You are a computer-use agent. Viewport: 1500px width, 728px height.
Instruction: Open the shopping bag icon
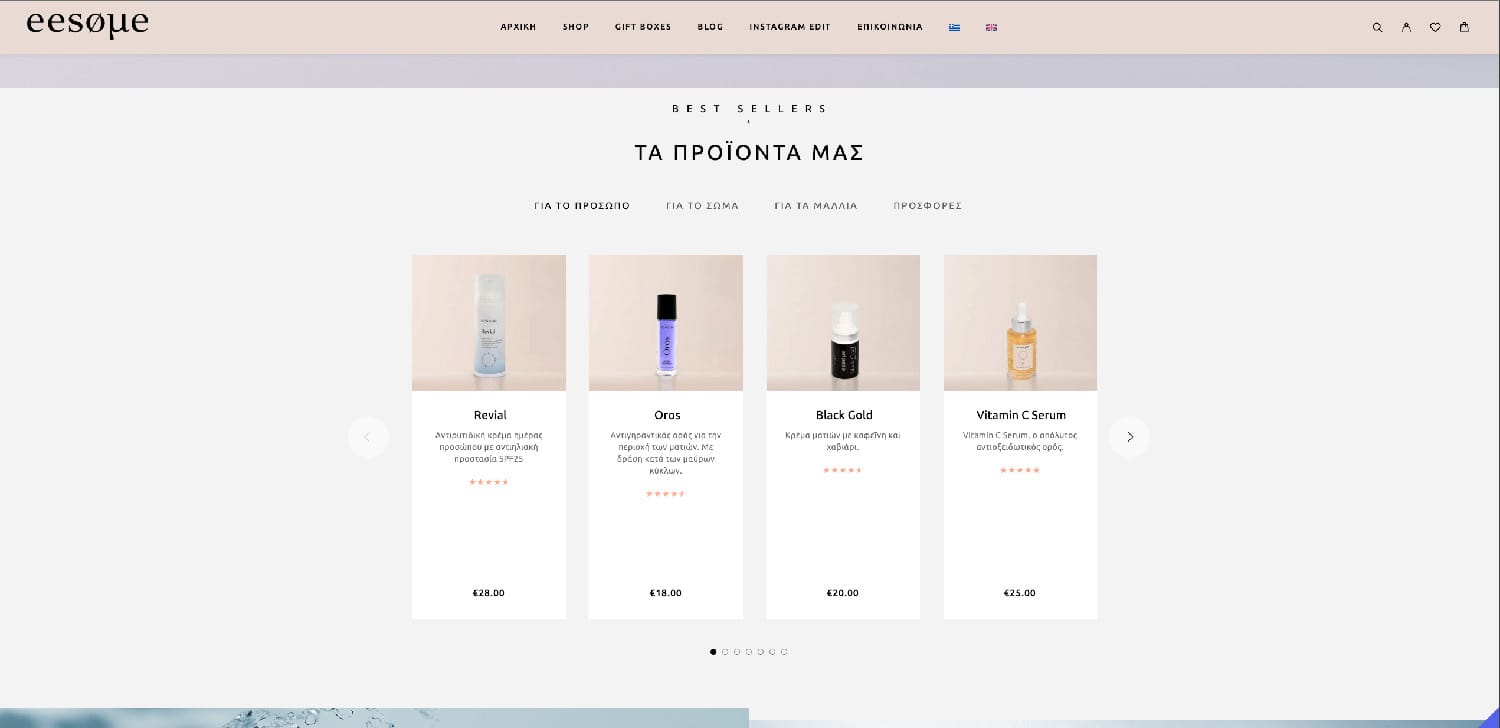click(x=1464, y=27)
